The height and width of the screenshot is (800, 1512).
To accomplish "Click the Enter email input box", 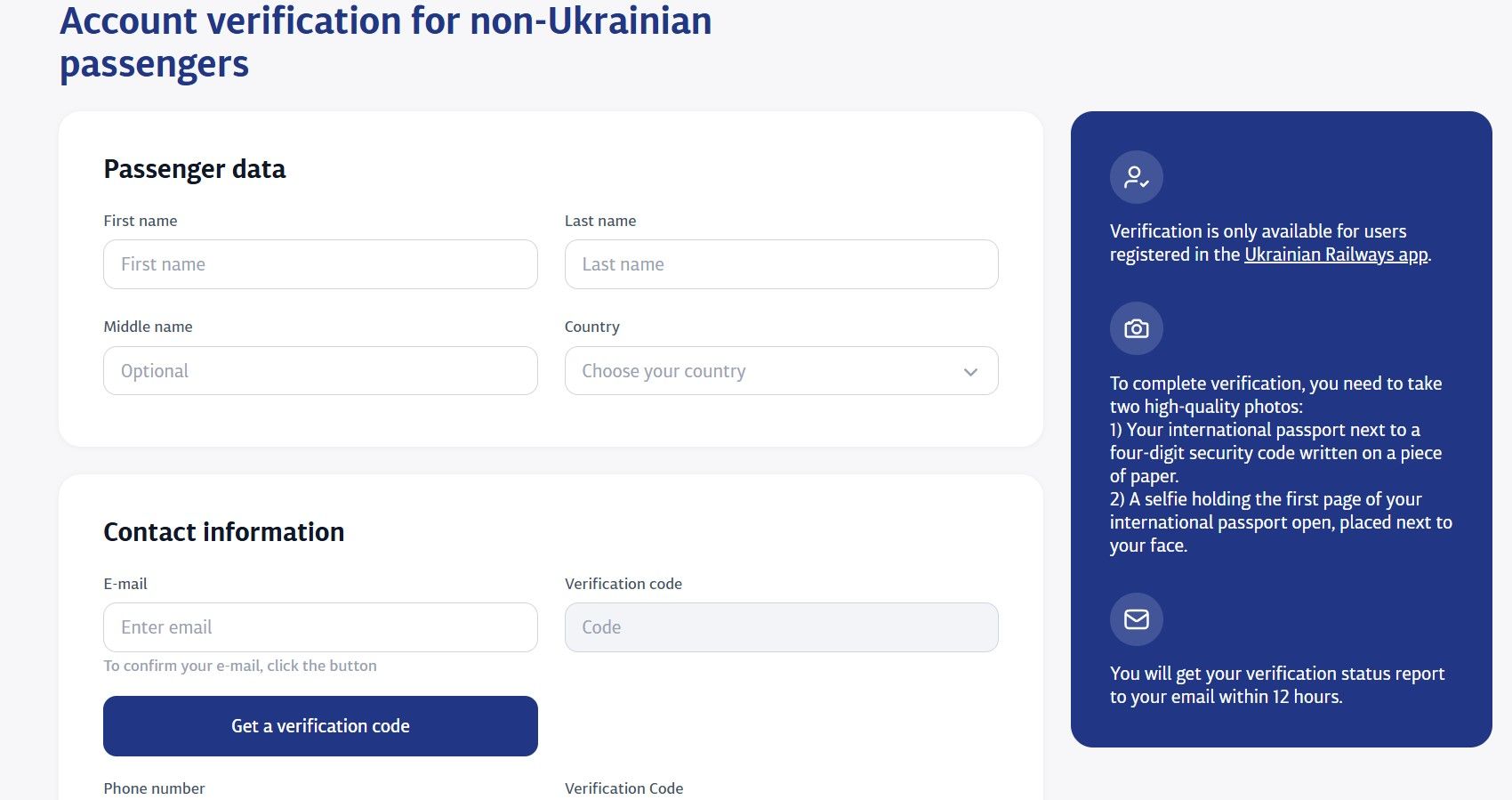I will 320,627.
